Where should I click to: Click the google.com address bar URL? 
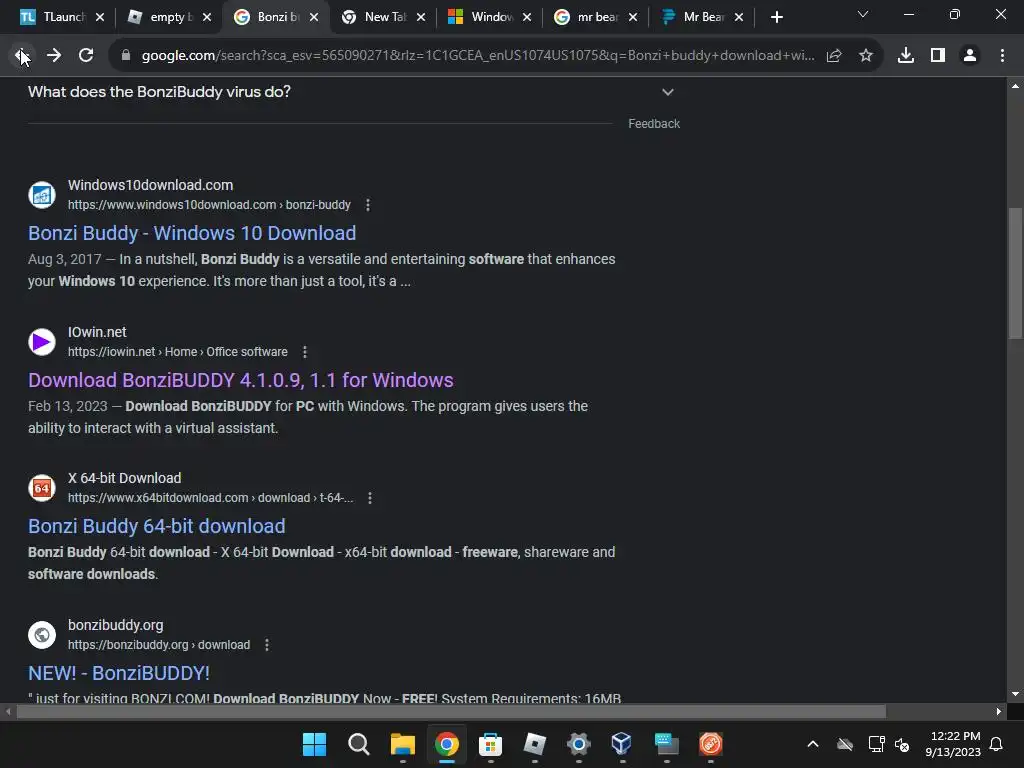coord(477,56)
